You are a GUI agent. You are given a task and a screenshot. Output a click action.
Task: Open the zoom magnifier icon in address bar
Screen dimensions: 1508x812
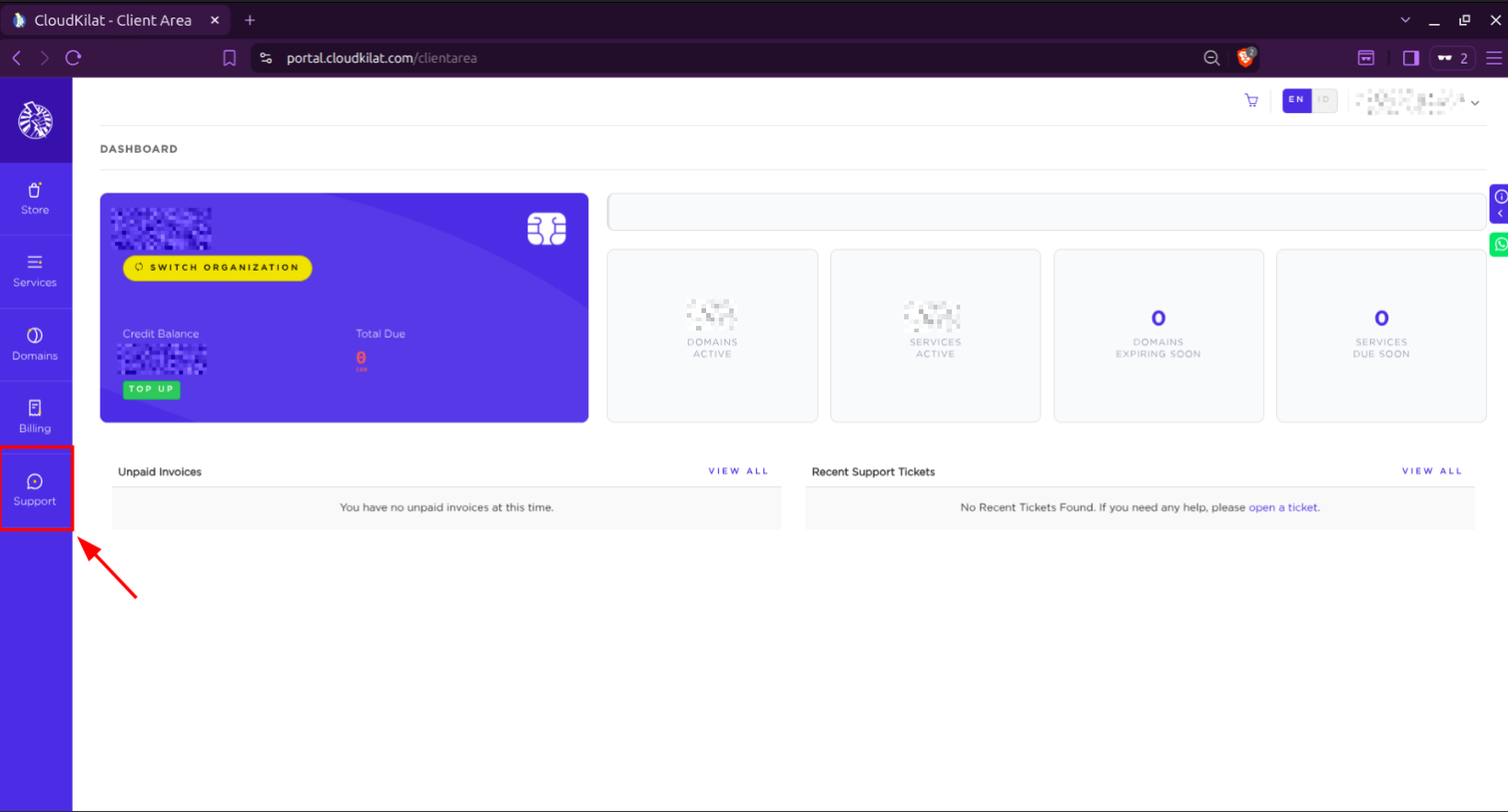(1212, 58)
